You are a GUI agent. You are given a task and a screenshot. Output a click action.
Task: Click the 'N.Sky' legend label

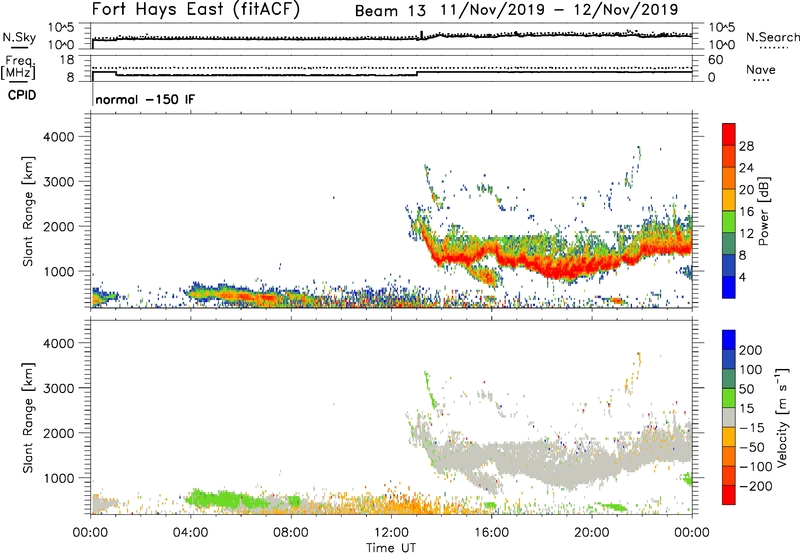coord(19,37)
